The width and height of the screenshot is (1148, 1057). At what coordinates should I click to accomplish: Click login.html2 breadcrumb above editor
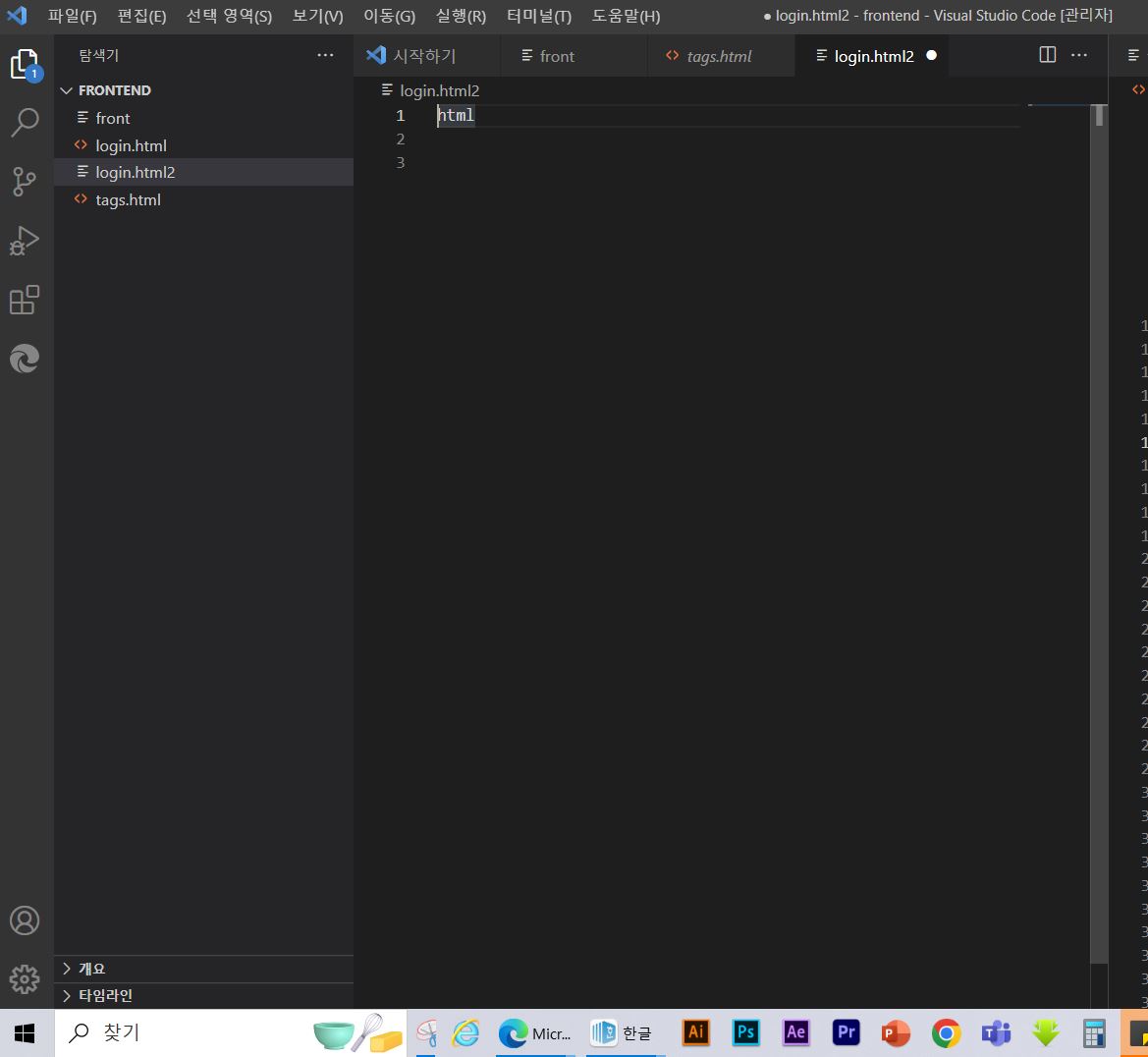[439, 90]
